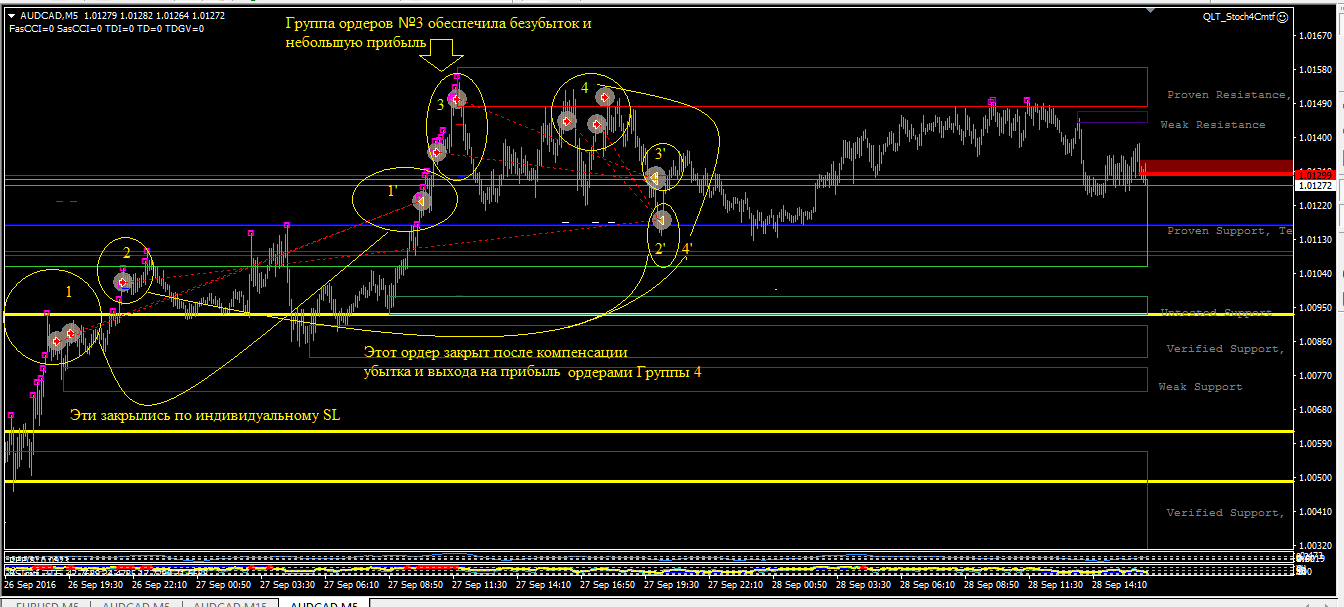1344x607 pixels.
Task: Click the 'Weak Support' zone label
Action: (1200, 387)
